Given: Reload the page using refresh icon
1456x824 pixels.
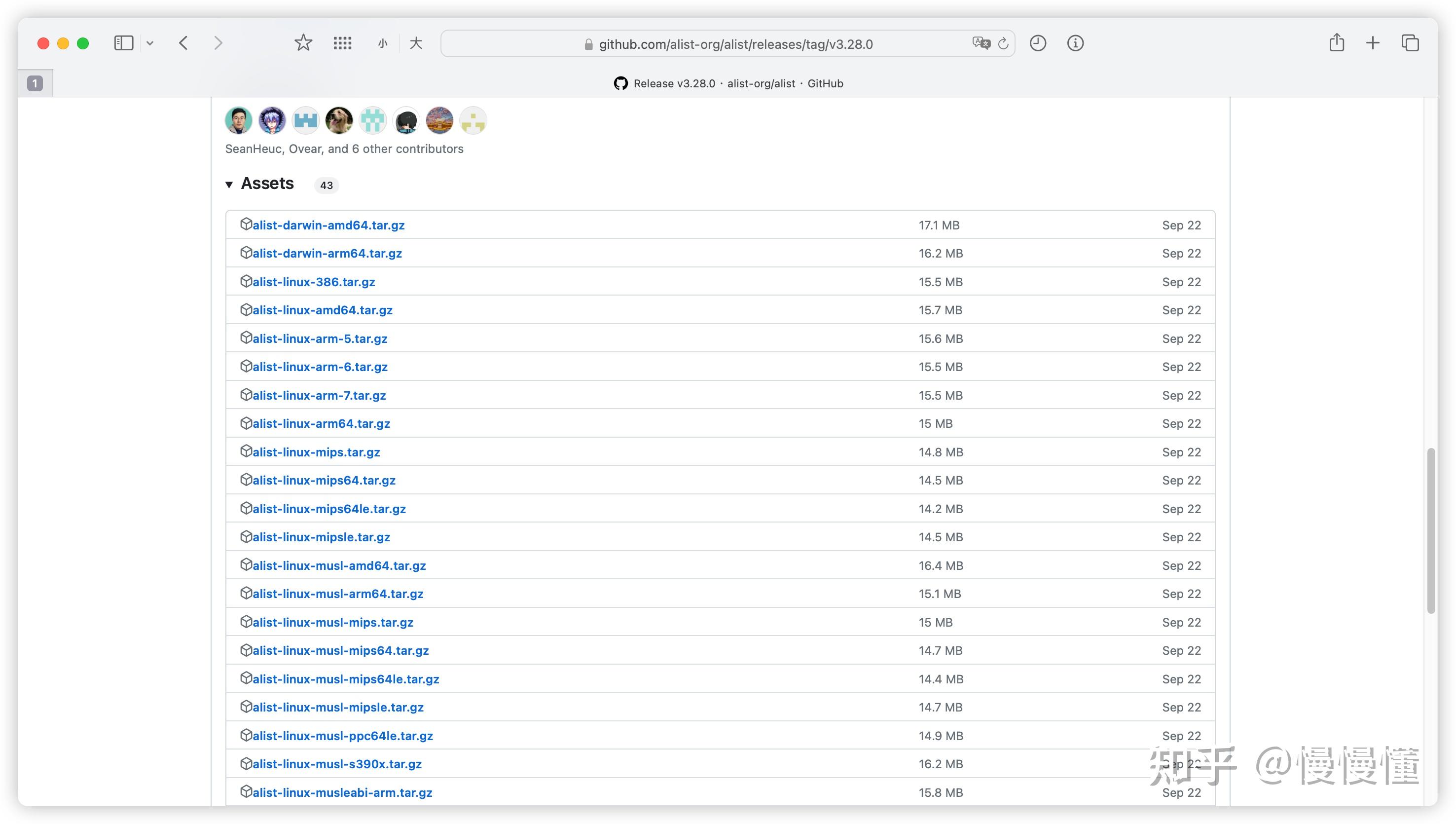Looking at the screenshot, I should (1003, 43).
